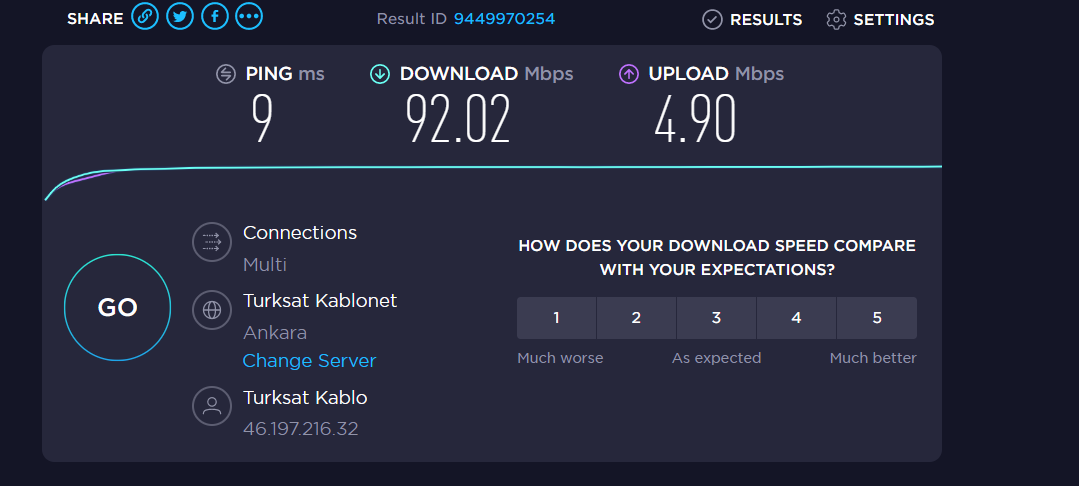Click the Change Server link
This screenshot has width=1079, height=486.
(309, 361)
